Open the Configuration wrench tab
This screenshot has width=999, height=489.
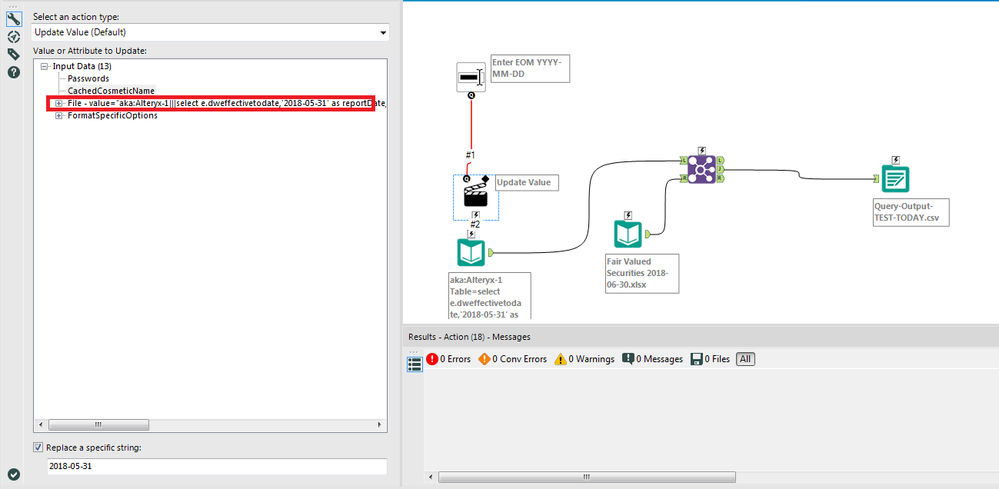point(13,19)
